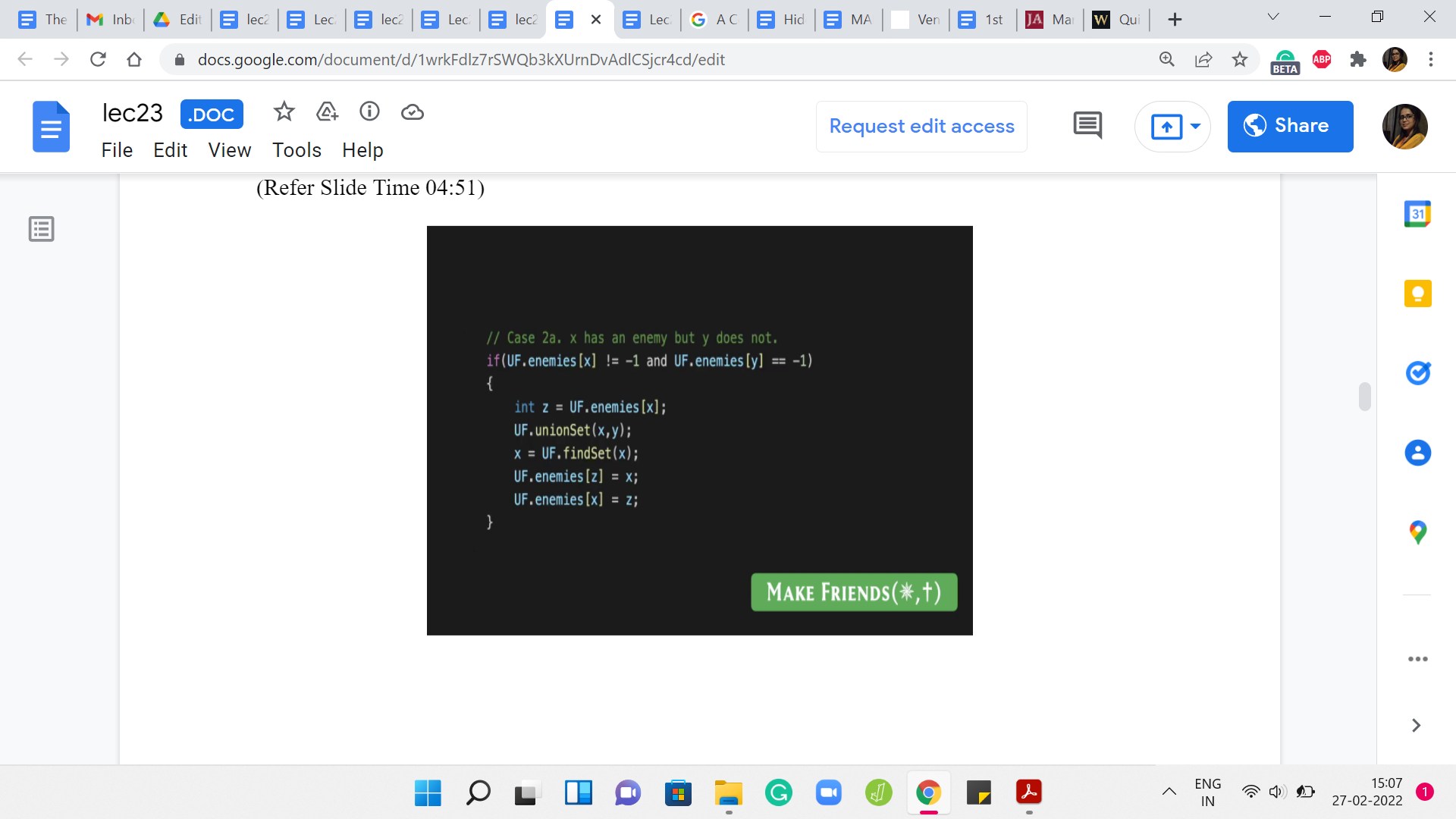Click Request edit access button
This screenshot has height=819, width=1456.
tap(921, 126)
